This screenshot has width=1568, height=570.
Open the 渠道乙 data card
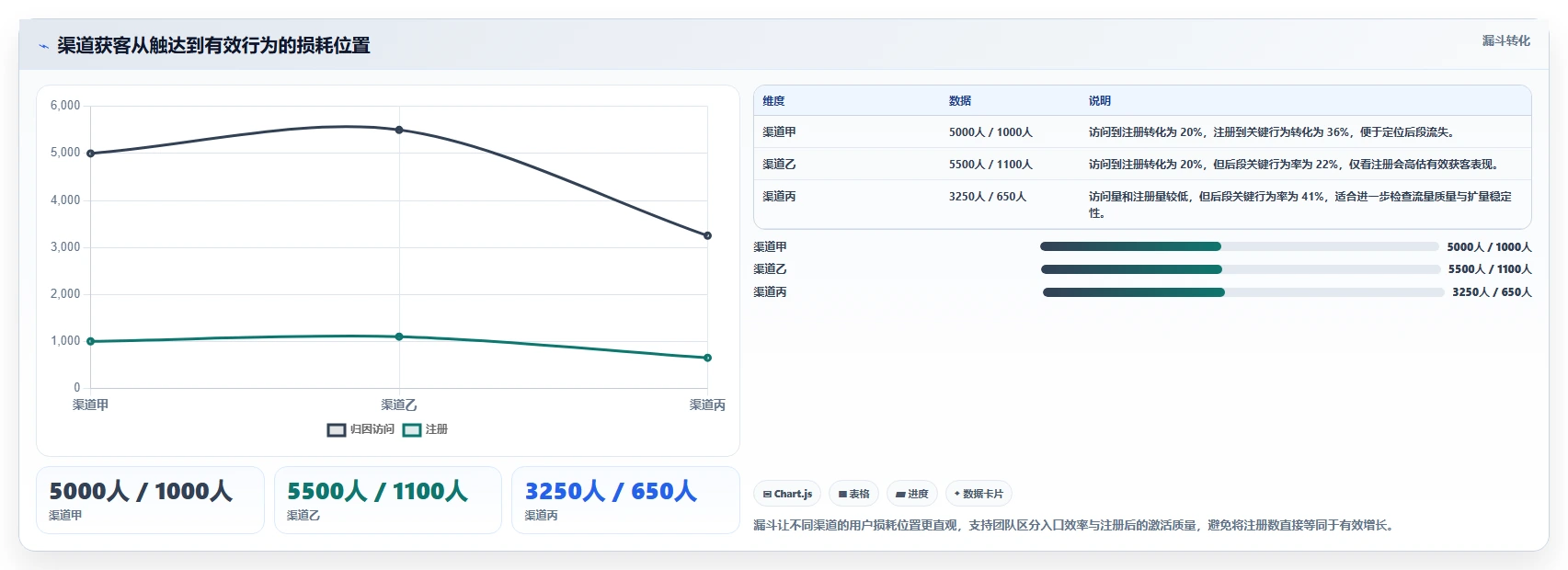[x=388, y=500]
